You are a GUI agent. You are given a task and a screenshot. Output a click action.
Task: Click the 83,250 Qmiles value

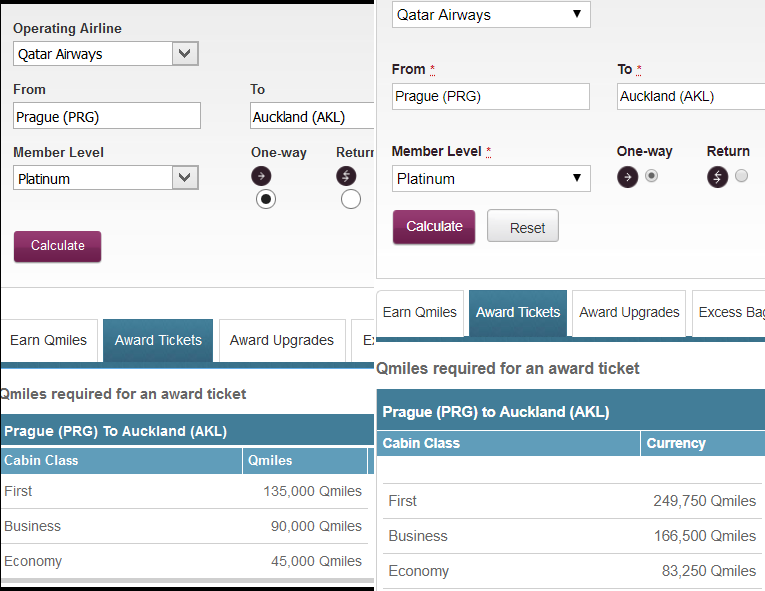click(708, 571)
